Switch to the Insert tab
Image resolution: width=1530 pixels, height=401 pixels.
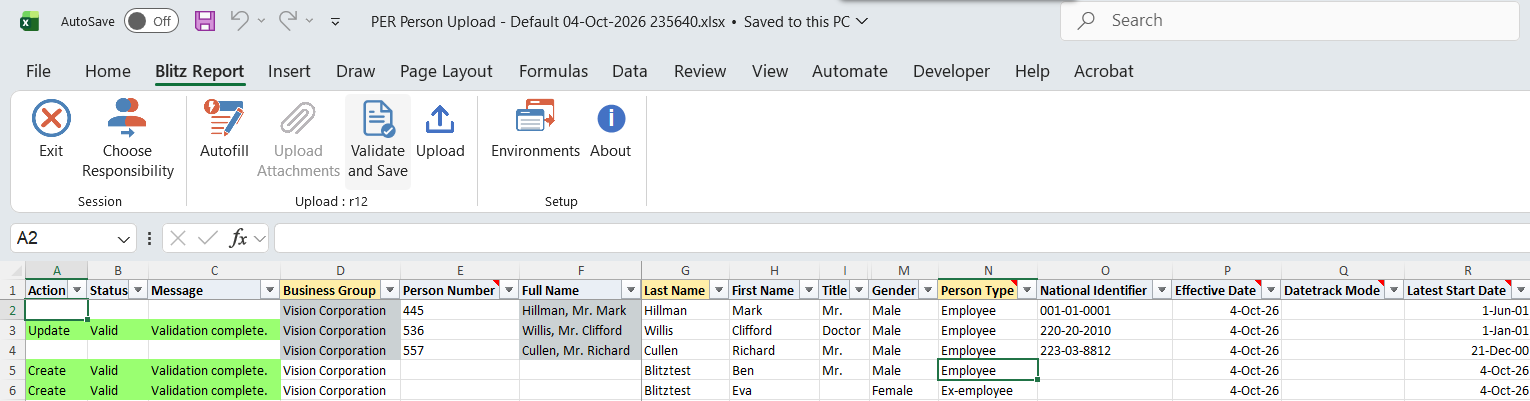click(289, 71)
